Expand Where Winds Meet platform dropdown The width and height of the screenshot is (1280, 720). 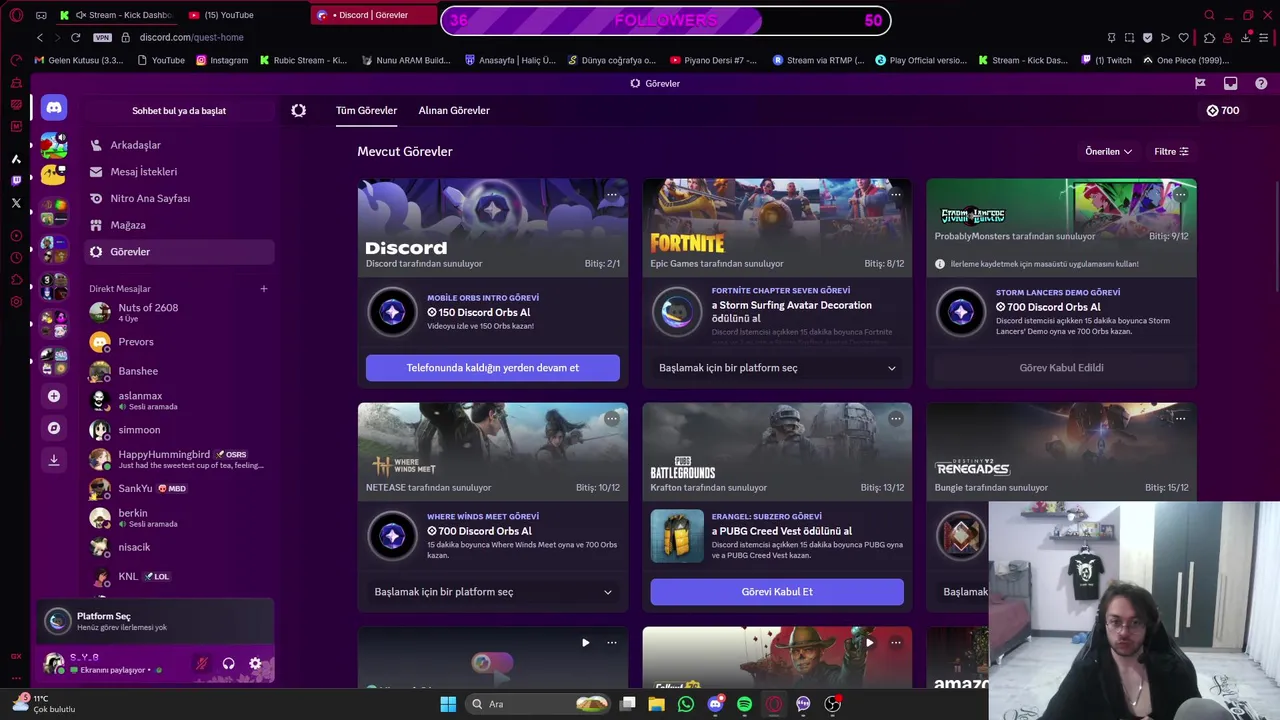click(493, 592)
